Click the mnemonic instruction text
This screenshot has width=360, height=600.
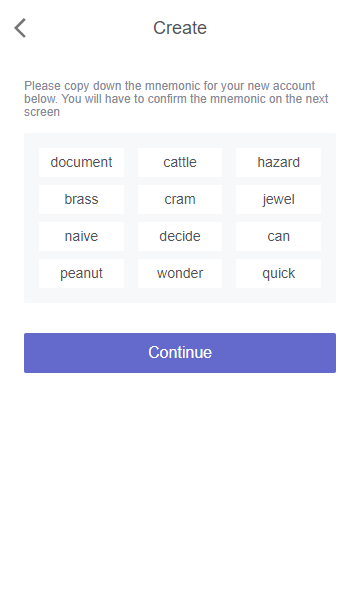pos(176,99)
